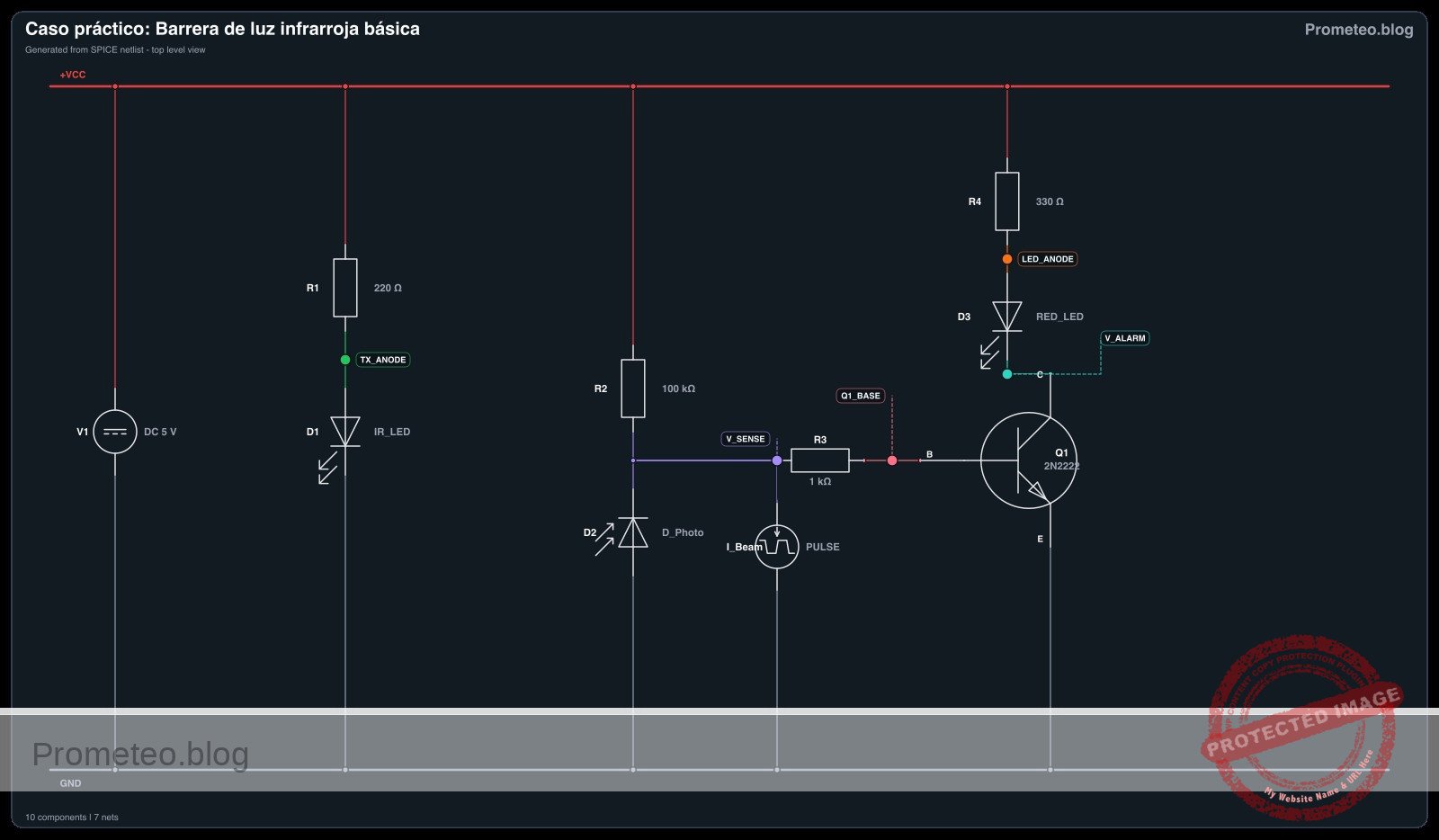
Task: Click the R4 junction on the +VCC rail
Action: [1007, 86]
